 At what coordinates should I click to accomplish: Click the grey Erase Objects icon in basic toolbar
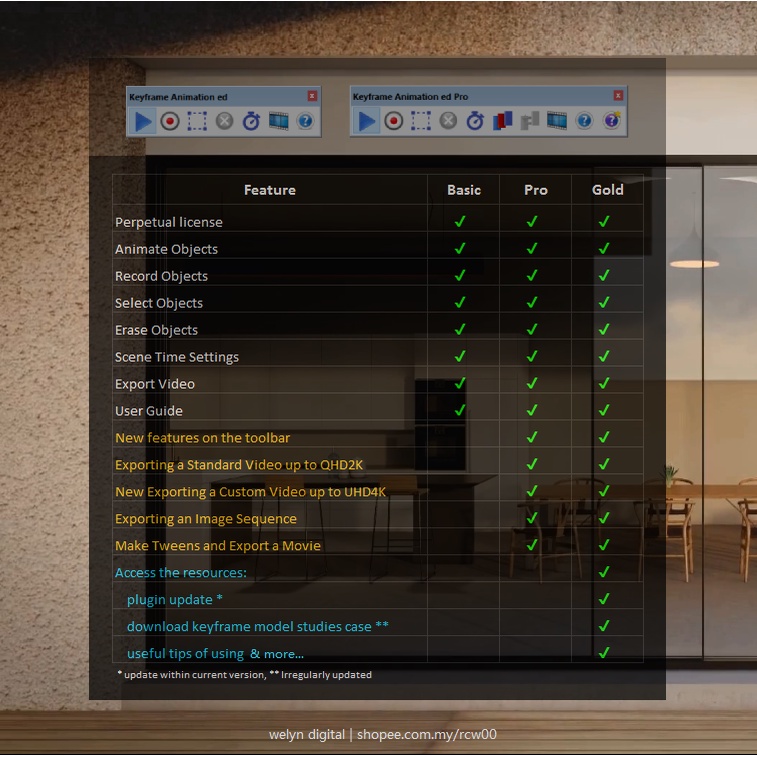[224, 121]
